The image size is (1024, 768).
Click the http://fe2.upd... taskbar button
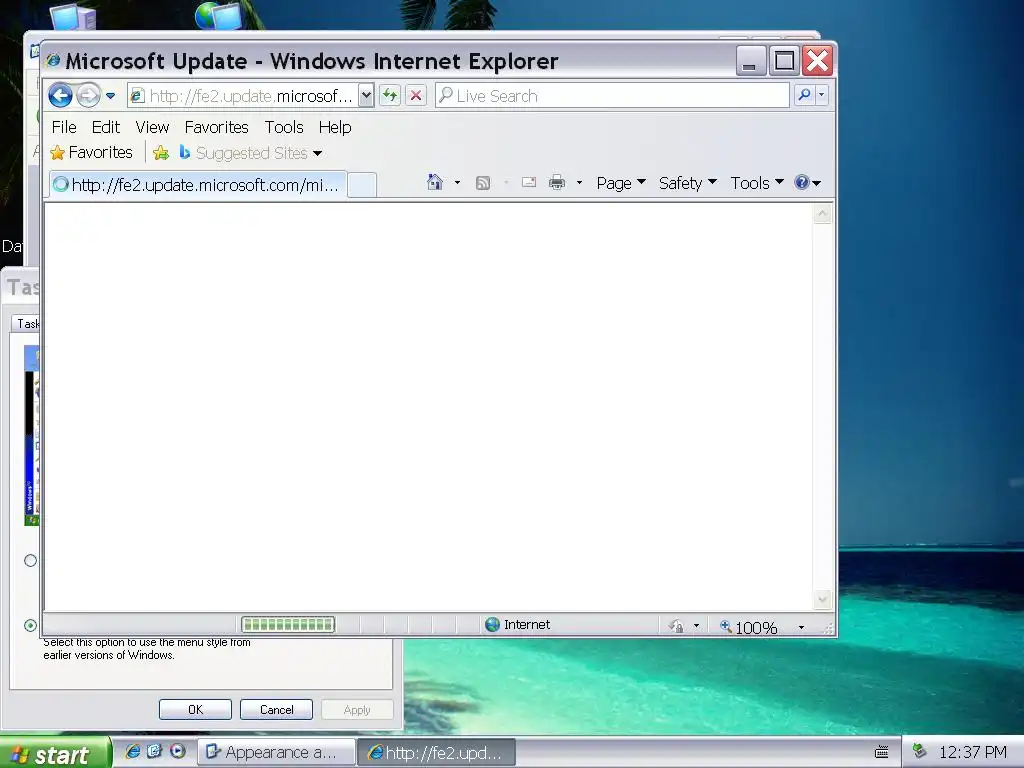[x=436, y=752]
